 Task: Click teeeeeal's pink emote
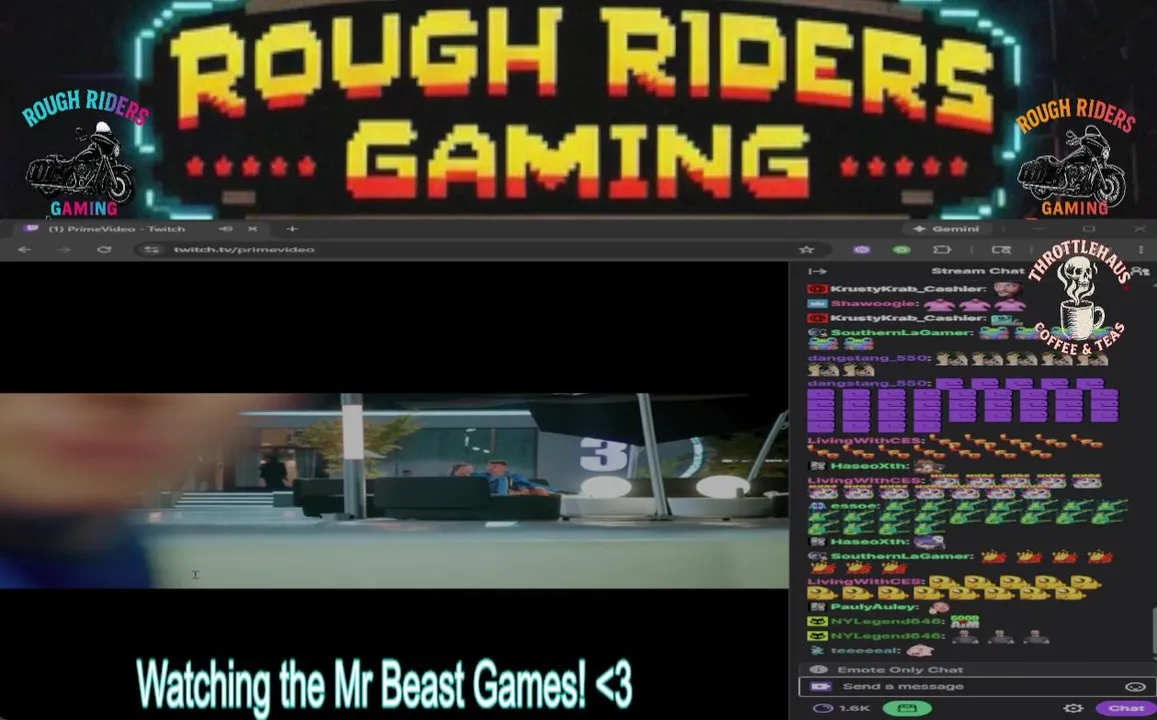(x=919, y=651)
